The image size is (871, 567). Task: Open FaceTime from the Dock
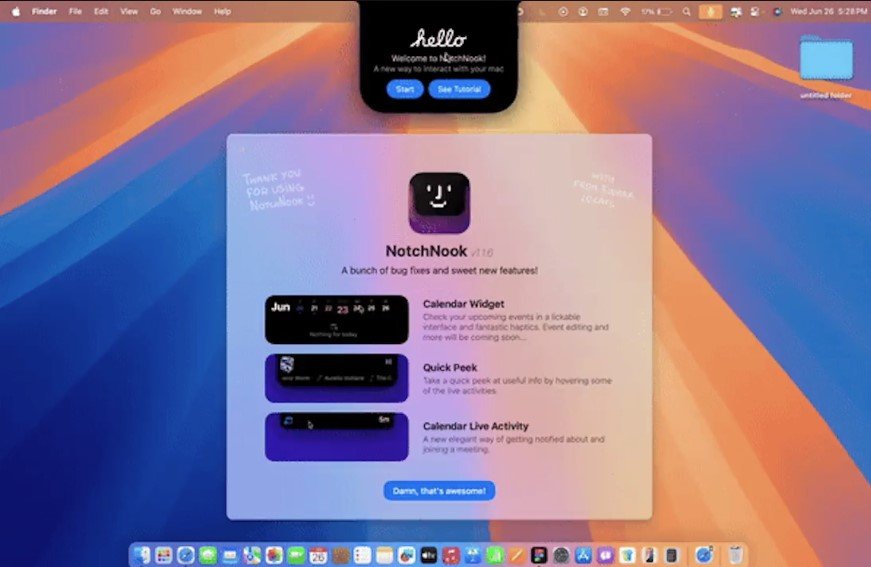296,555
